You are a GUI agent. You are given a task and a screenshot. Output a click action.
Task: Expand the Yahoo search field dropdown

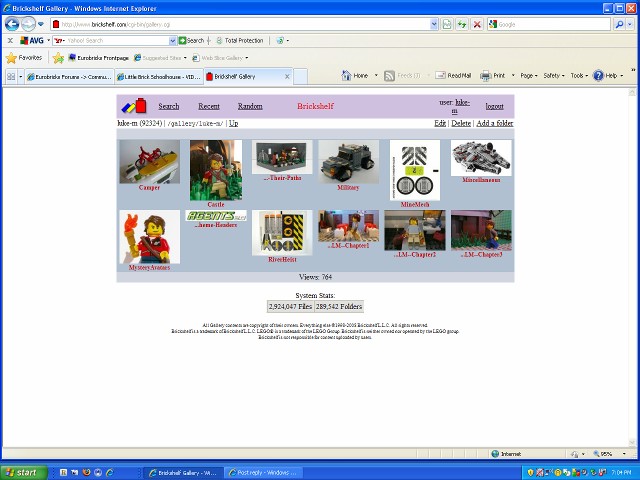(173, 40)
